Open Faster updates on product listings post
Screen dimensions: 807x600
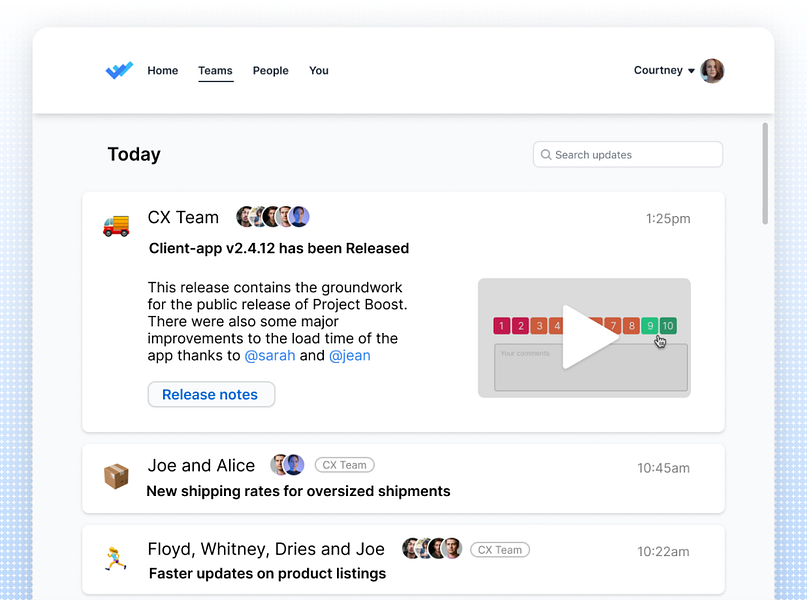267,573
